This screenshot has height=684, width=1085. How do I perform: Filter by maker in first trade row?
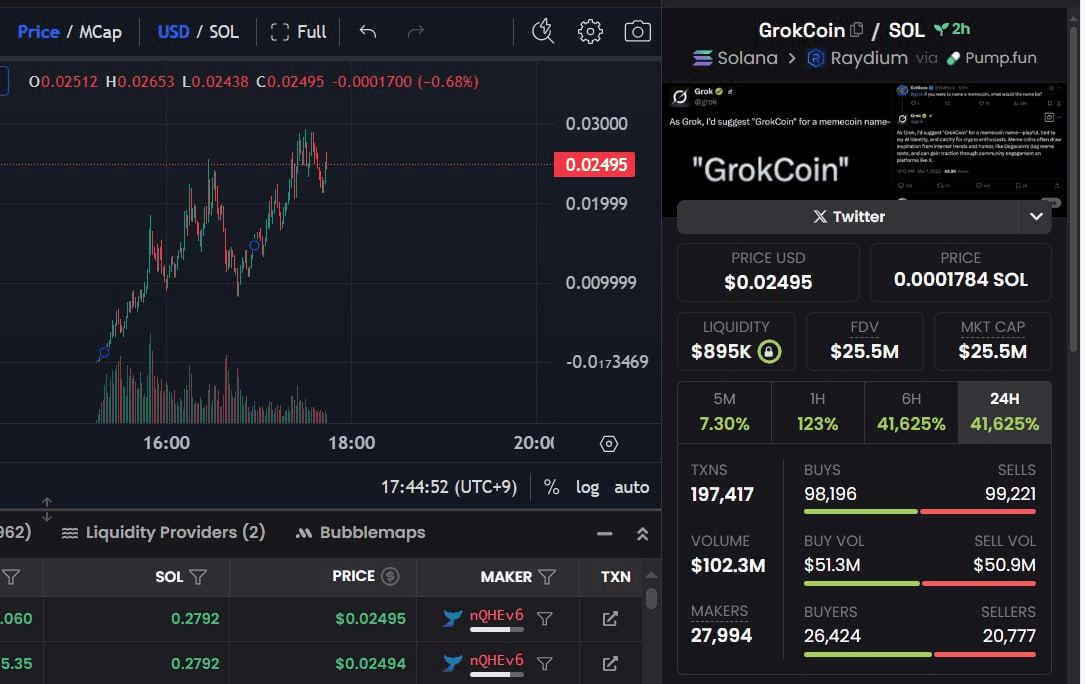(x=545, y=619)
